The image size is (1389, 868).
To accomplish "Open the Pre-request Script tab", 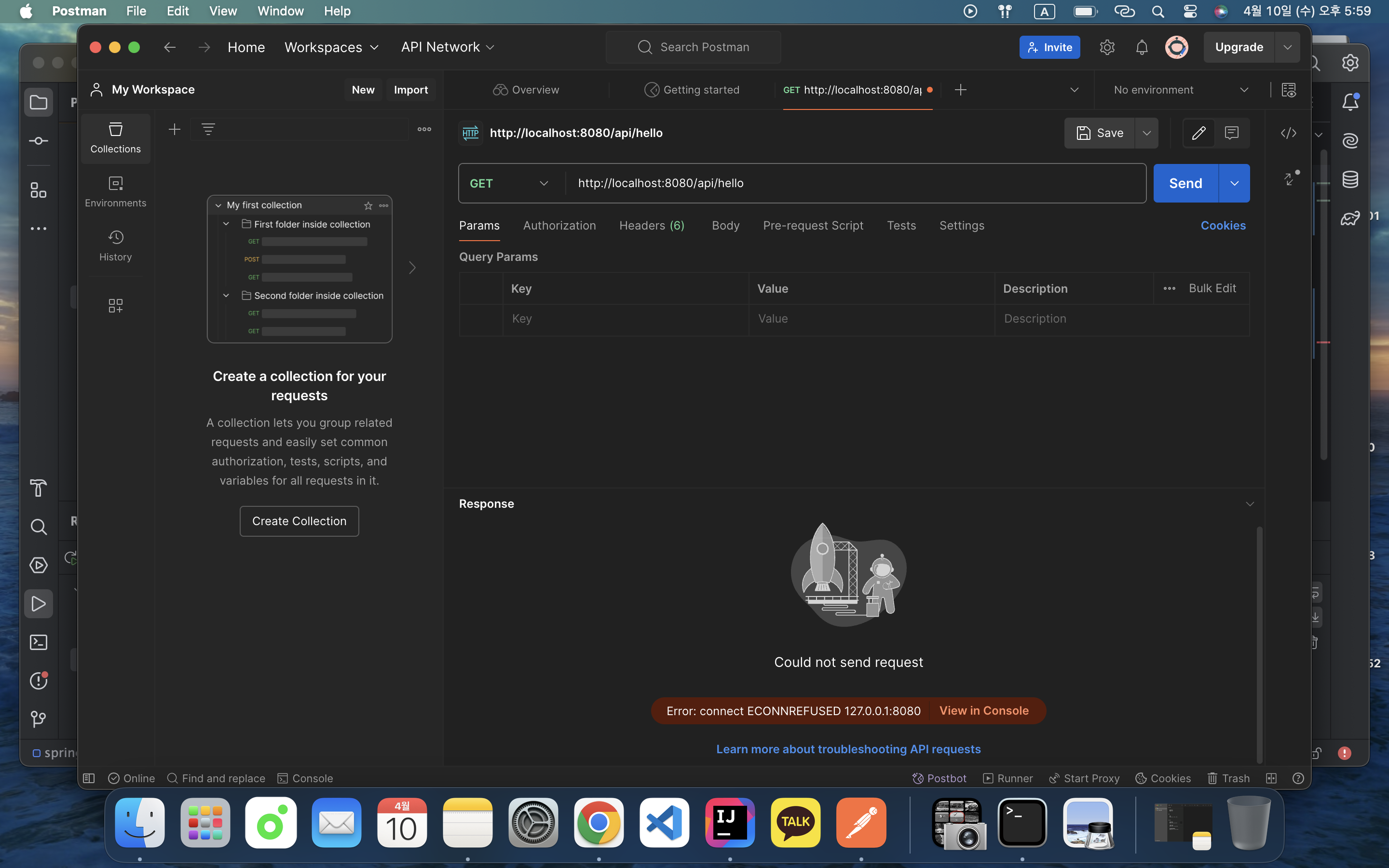I will pos(813,226).
